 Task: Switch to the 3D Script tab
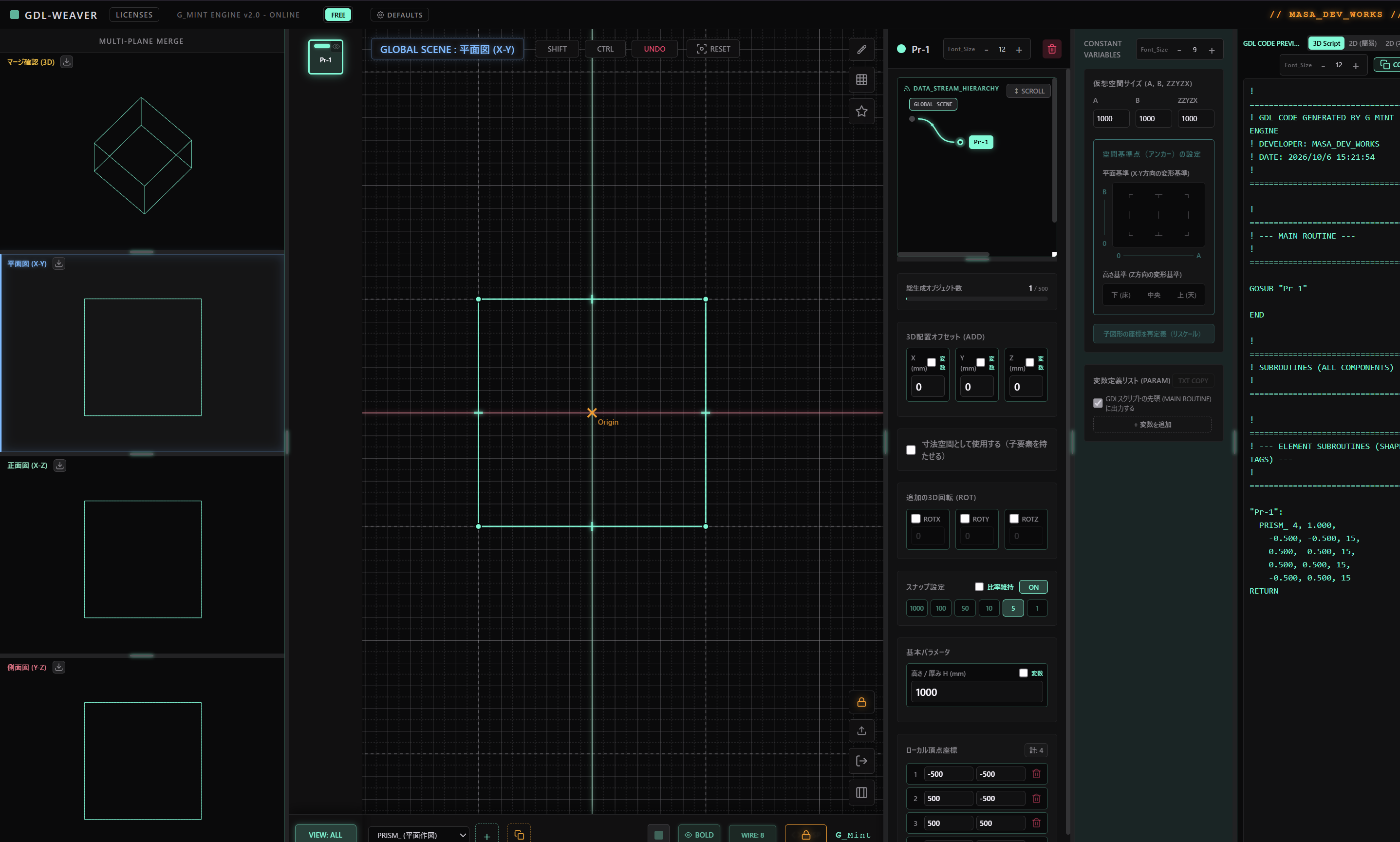1326,43
